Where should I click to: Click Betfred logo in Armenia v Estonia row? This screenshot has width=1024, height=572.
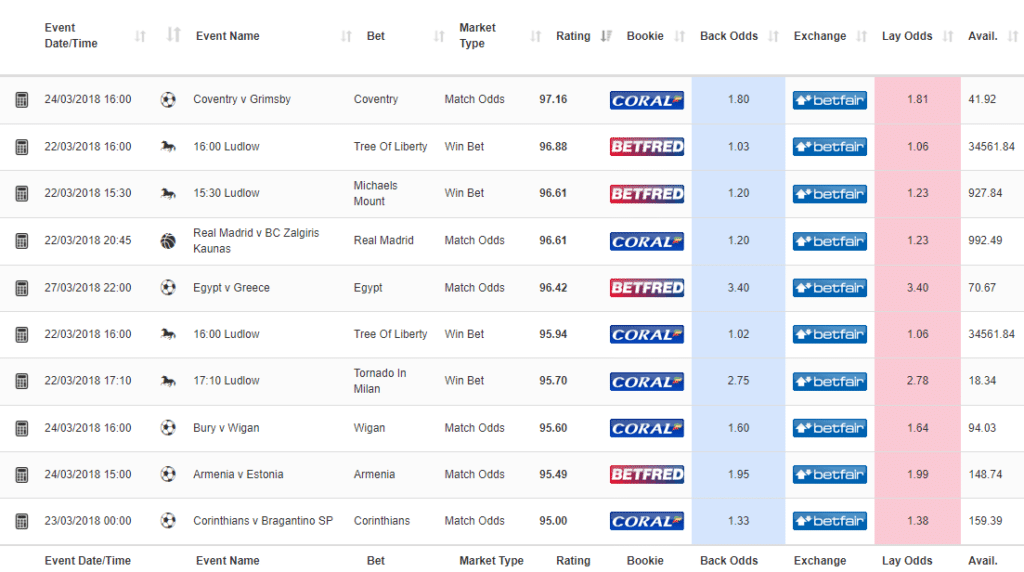(647, 475)
